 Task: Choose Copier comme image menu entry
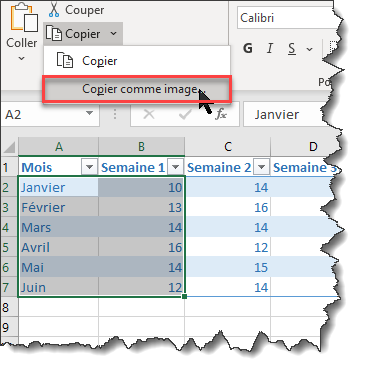[x=137, y=89]
